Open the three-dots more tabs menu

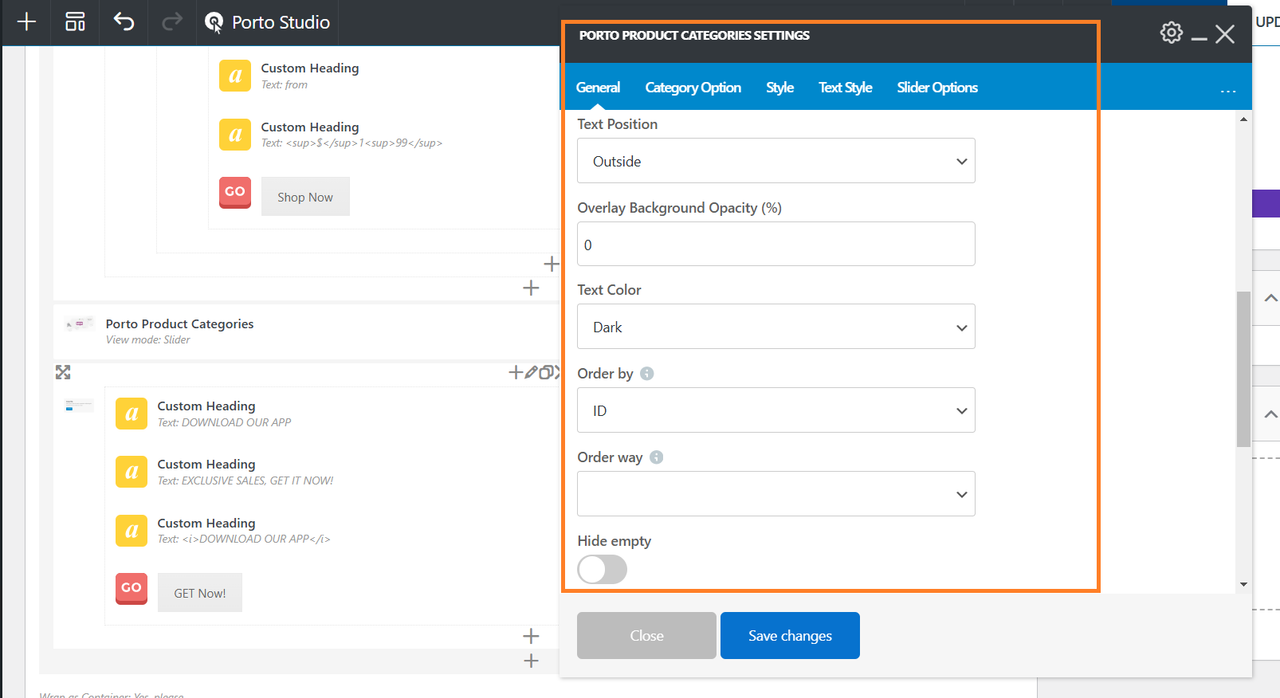click(1228, 92)
